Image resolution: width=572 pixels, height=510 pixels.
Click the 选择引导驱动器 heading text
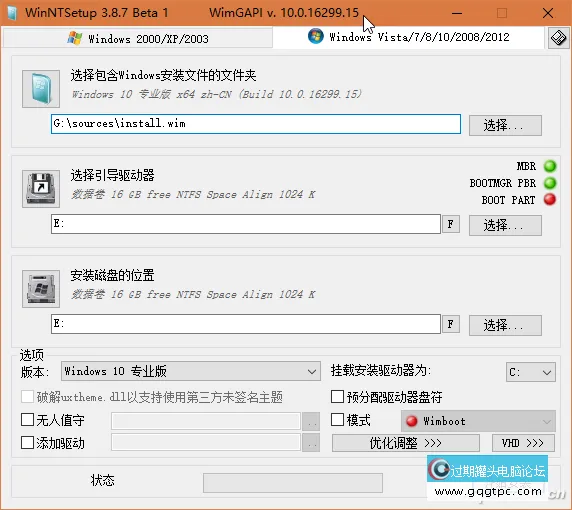click(112, 175)
